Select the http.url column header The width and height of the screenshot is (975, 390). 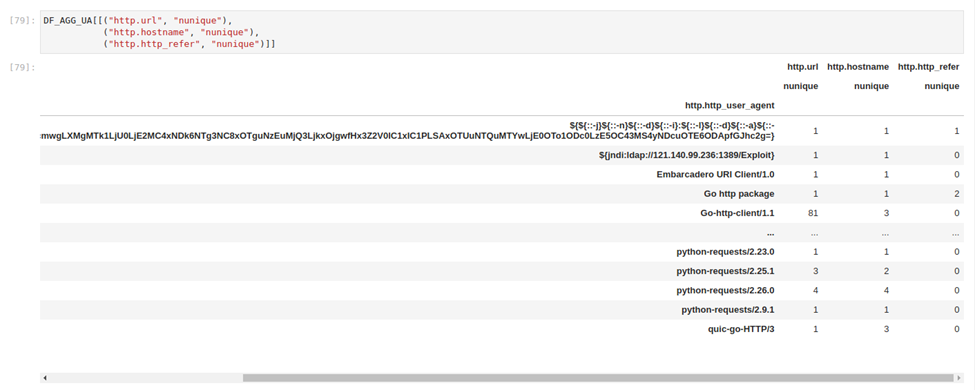click(x=802, y=67)
